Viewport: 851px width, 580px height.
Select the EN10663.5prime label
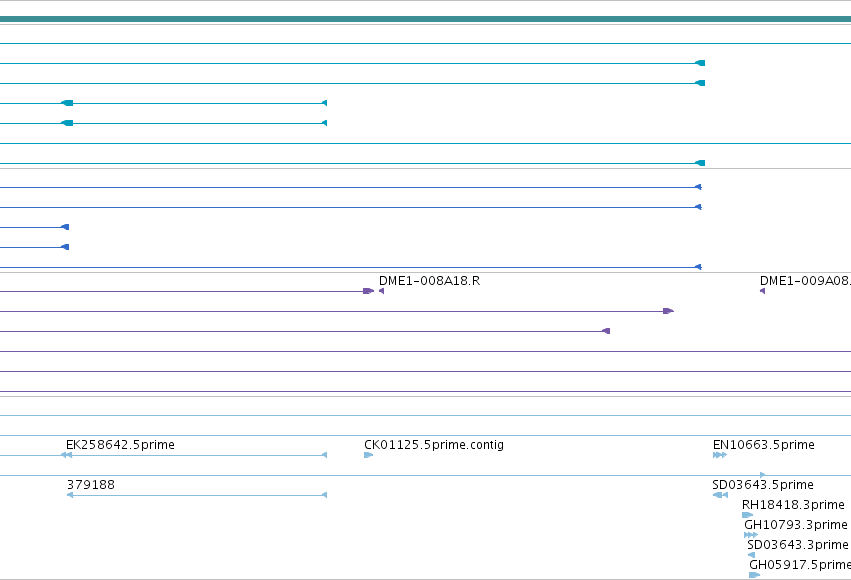[x=764, y=445]
